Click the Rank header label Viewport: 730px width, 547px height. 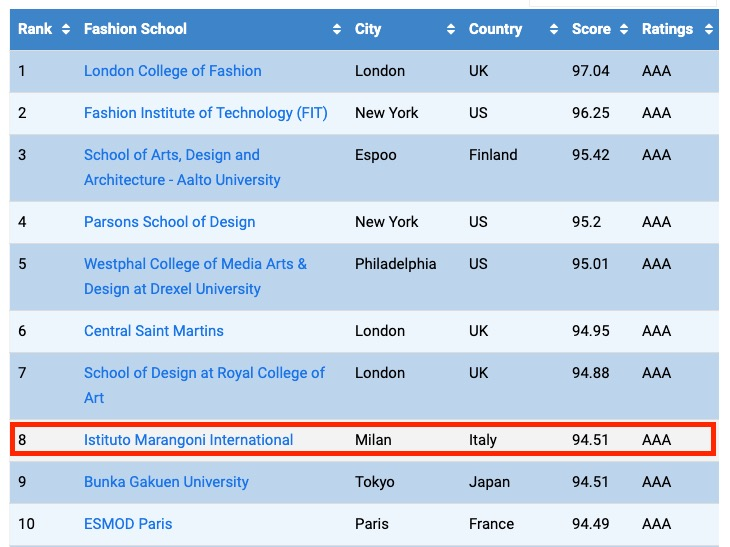[x=35, y=29]
